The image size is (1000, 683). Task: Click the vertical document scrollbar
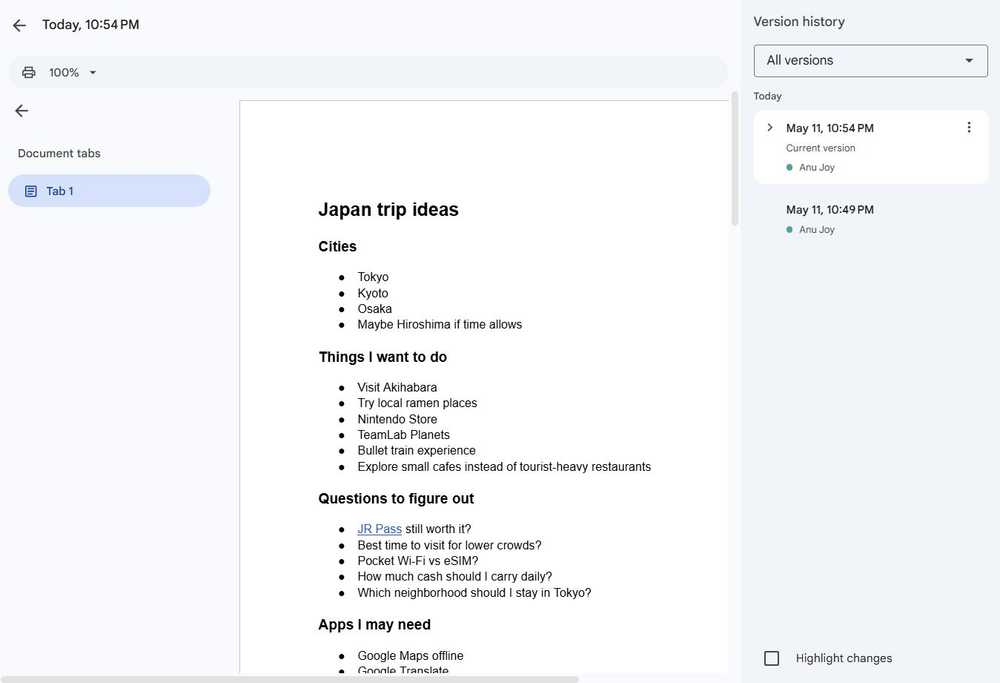(x=735, y=159)
